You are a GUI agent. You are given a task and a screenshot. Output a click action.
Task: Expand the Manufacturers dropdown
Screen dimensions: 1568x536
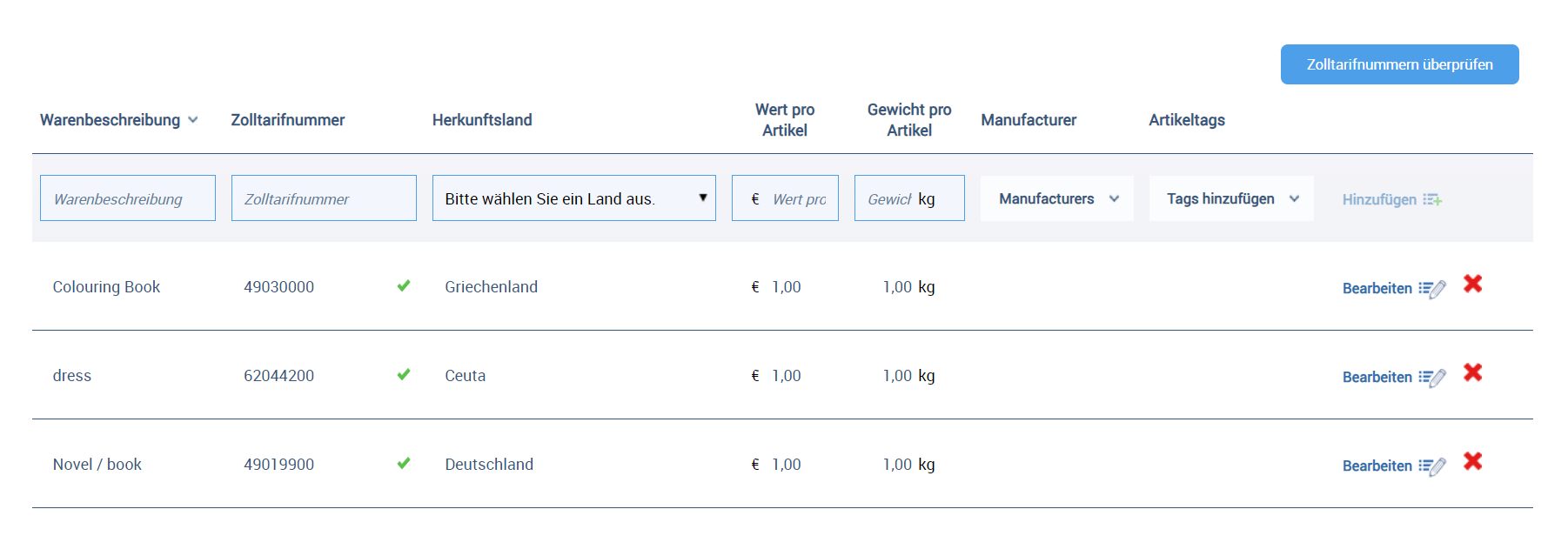pos(1057,198)
